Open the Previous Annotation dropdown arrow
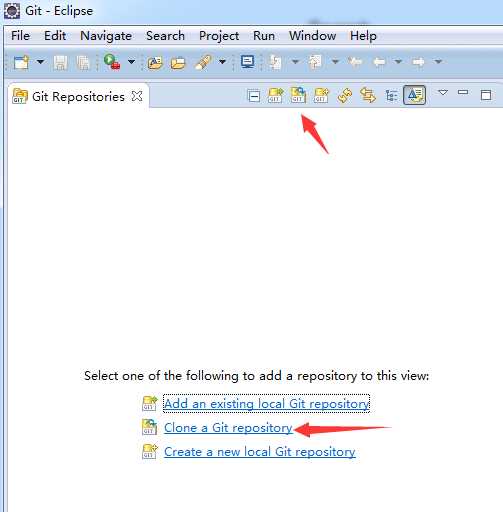The image size is (503, 512). (x=335, y=62)
